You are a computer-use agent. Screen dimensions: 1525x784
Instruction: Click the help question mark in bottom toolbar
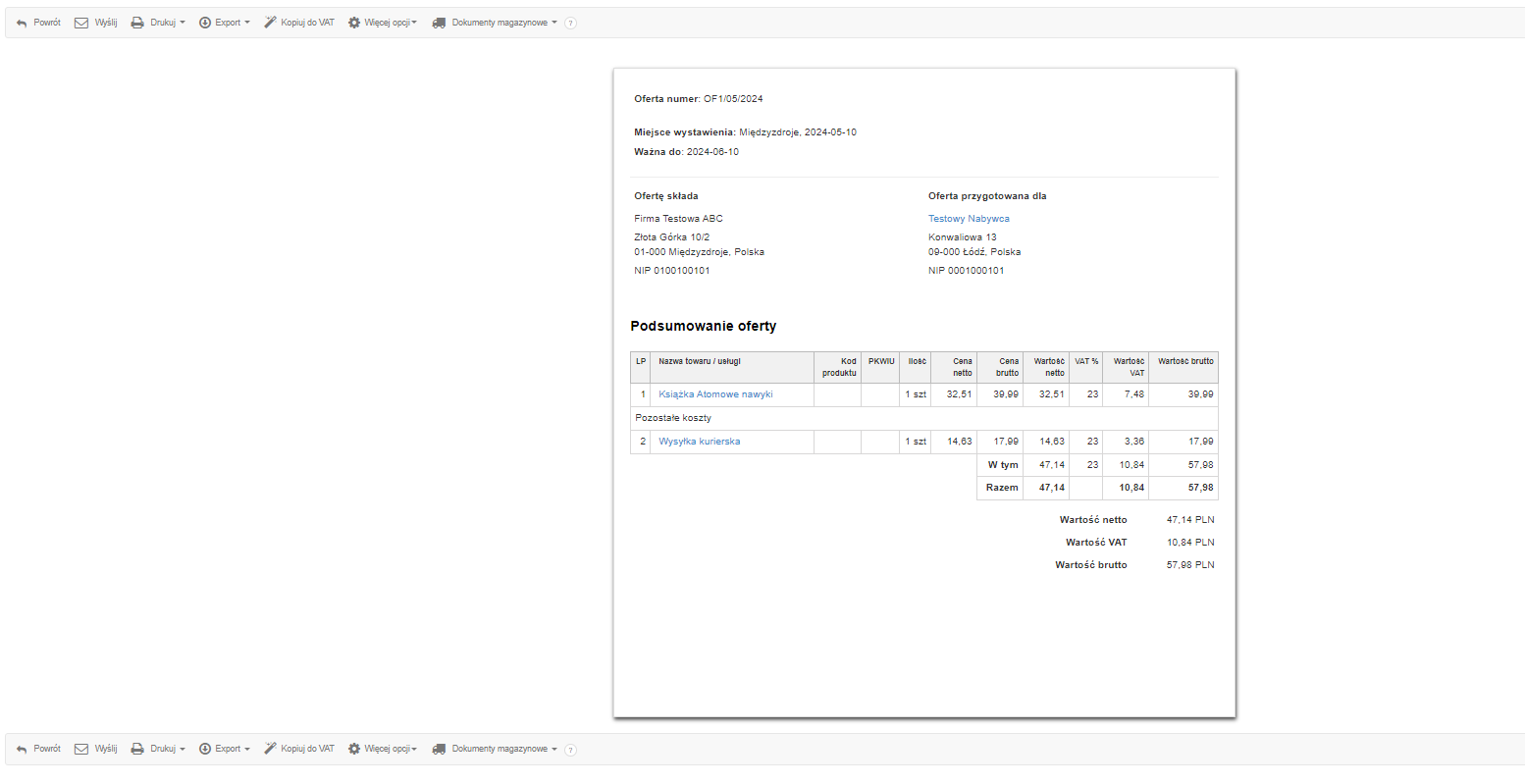[x=571, y=750]
